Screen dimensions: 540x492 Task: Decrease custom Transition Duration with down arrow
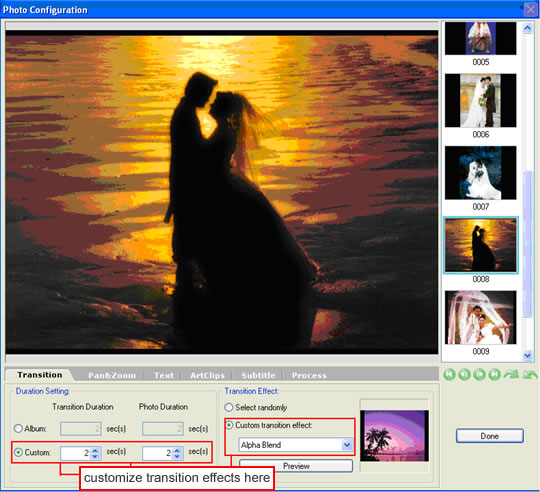(95, 456)
